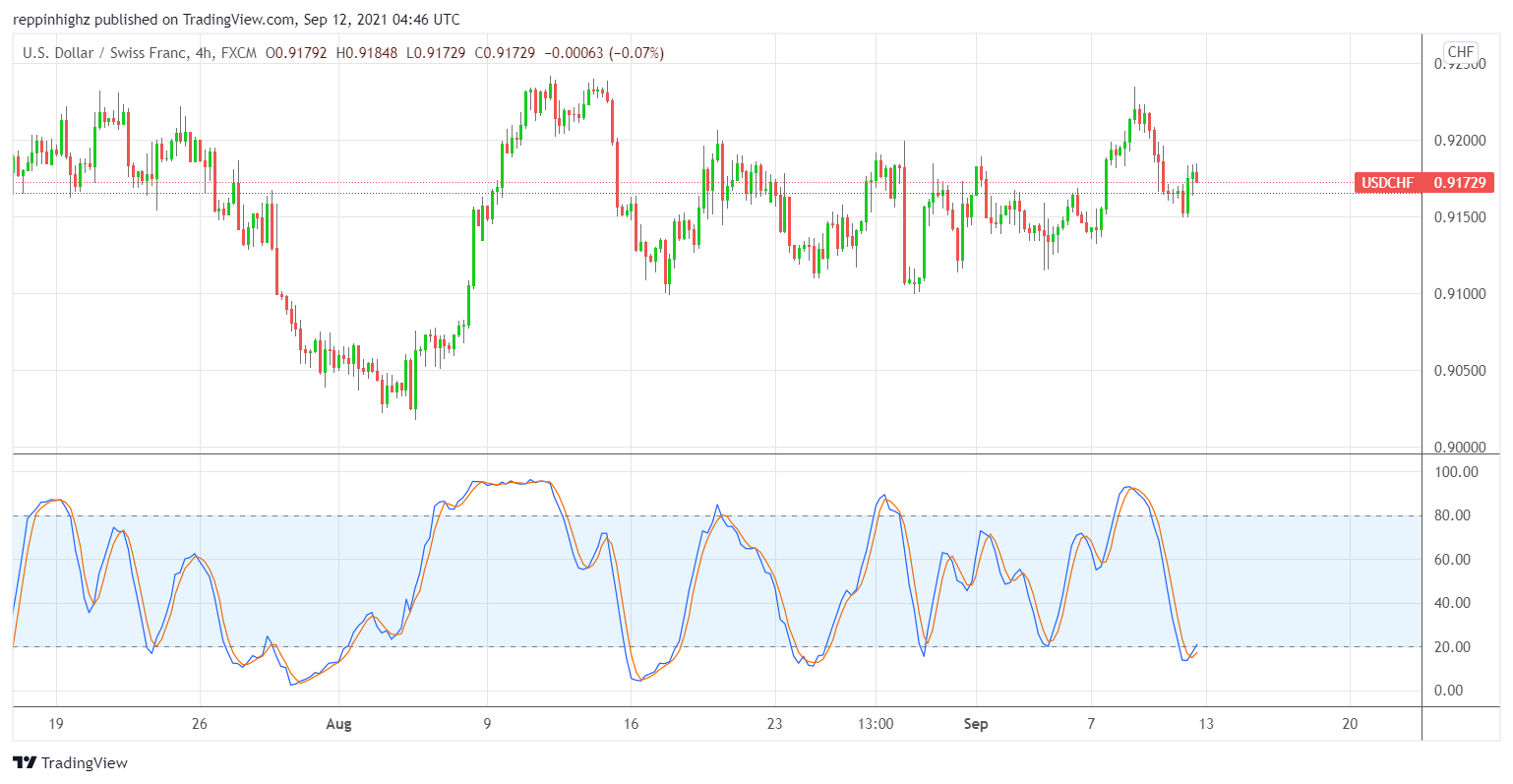Click the U.S. Dollar / Swiss Franc title

(106, 52)
